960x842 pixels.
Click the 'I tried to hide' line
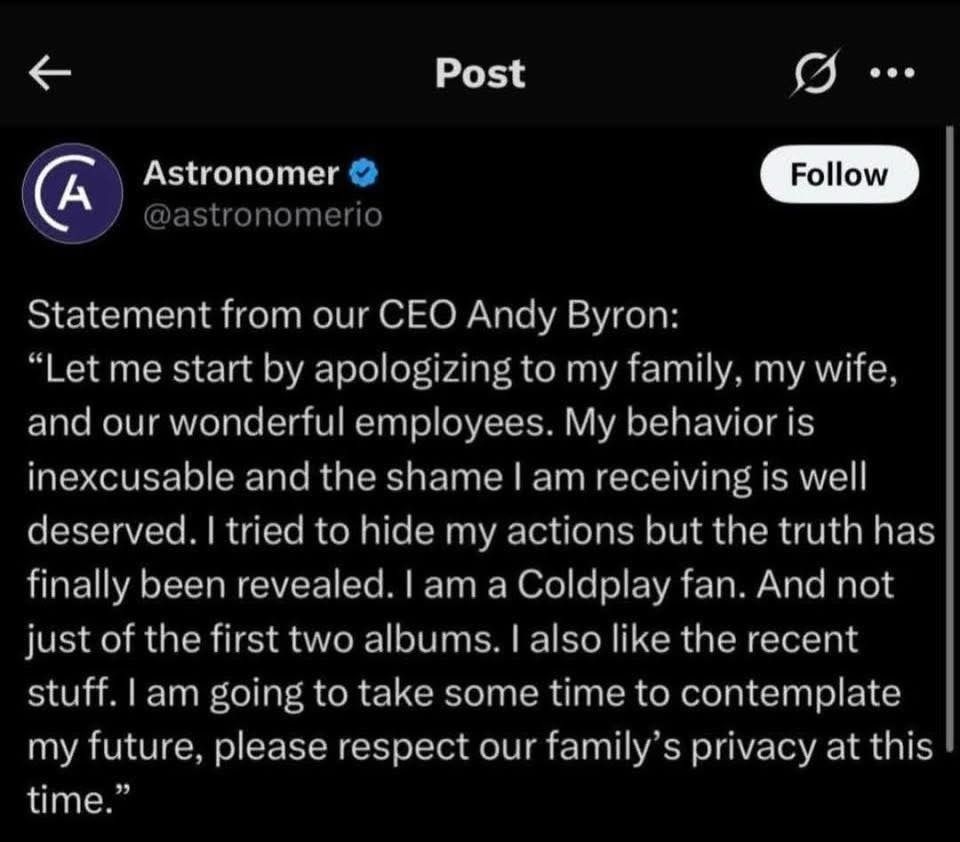pyautogui.click(x=481, y=531)
